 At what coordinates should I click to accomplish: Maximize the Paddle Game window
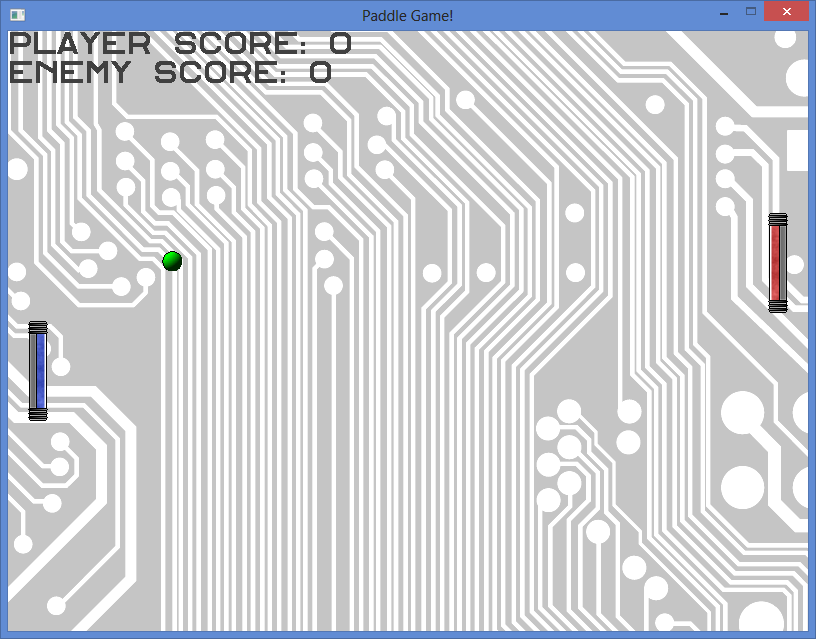tap(750, 11)
